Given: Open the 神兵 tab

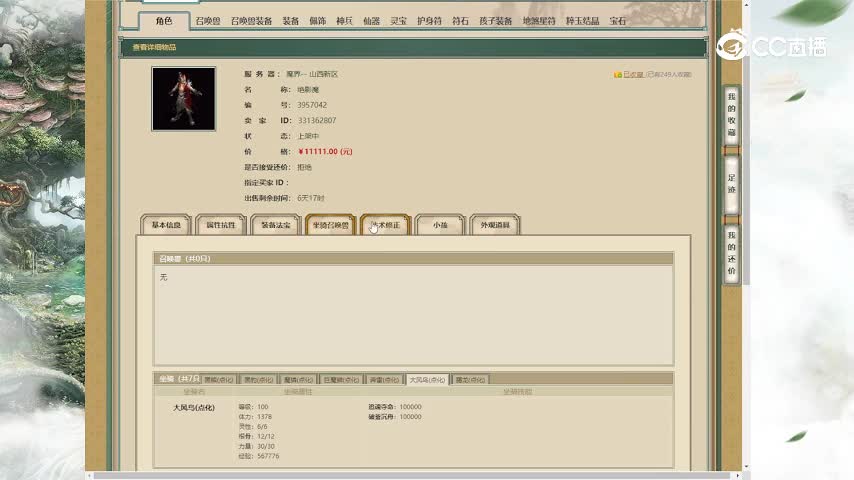Looking at the screenshot, I should point(344,21).
